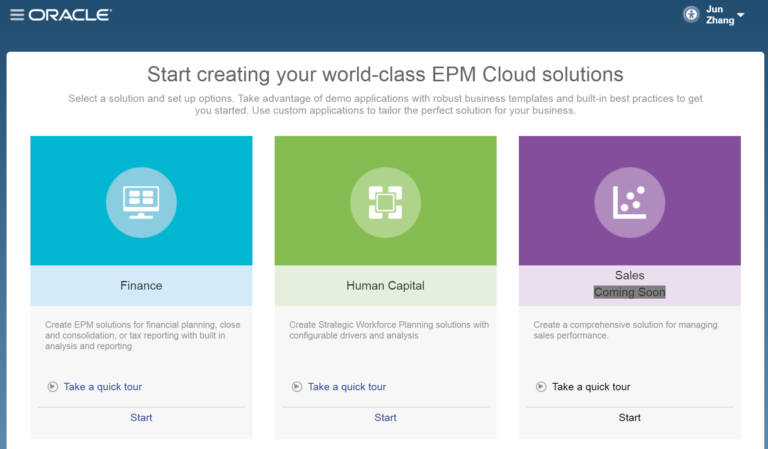This screenshot has height=449, width=768.
Task: Click the Strategic Workforce Planning description text
Action: [x=389, y=330]
